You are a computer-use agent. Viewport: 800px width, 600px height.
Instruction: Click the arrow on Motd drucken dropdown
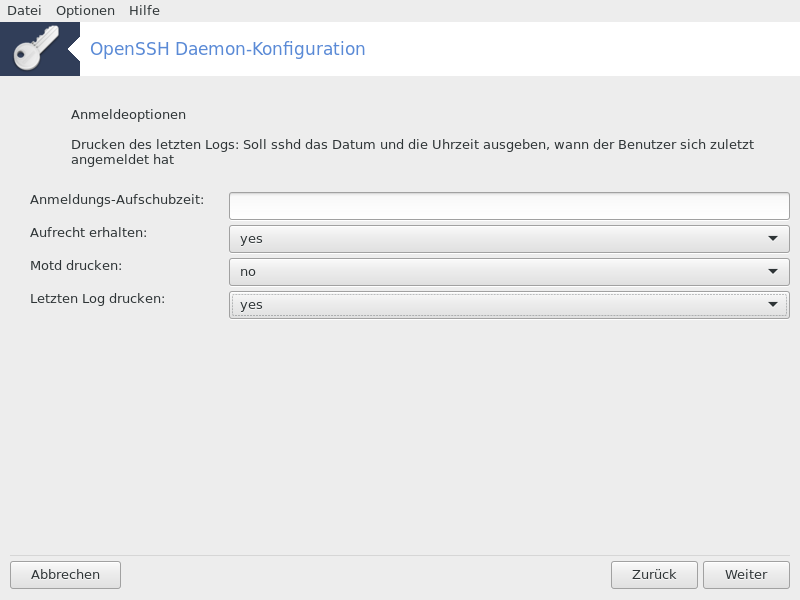point(773,271)
